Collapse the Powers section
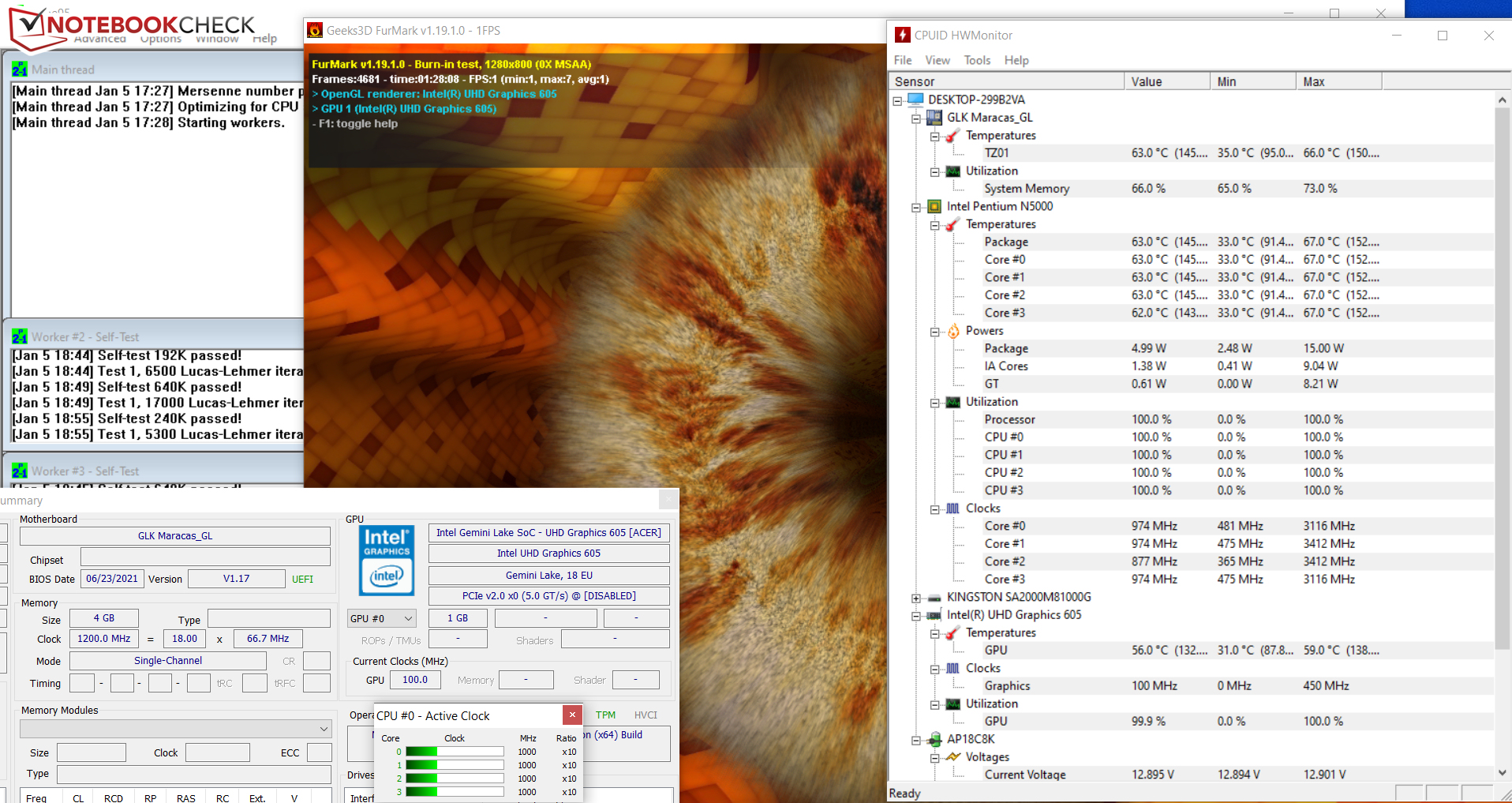The width and height of the screenshot is (1512, 803). (x=935, y=332)
